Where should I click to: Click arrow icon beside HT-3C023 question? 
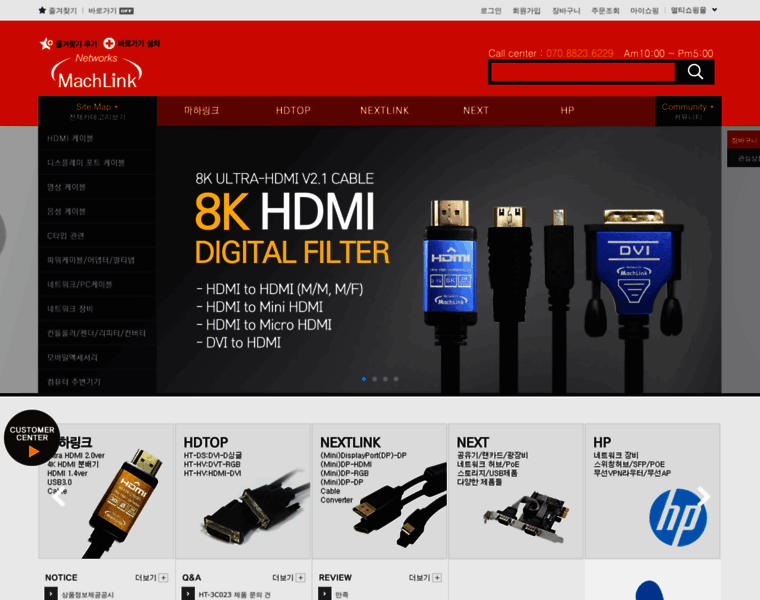click(x=188, y=594)
